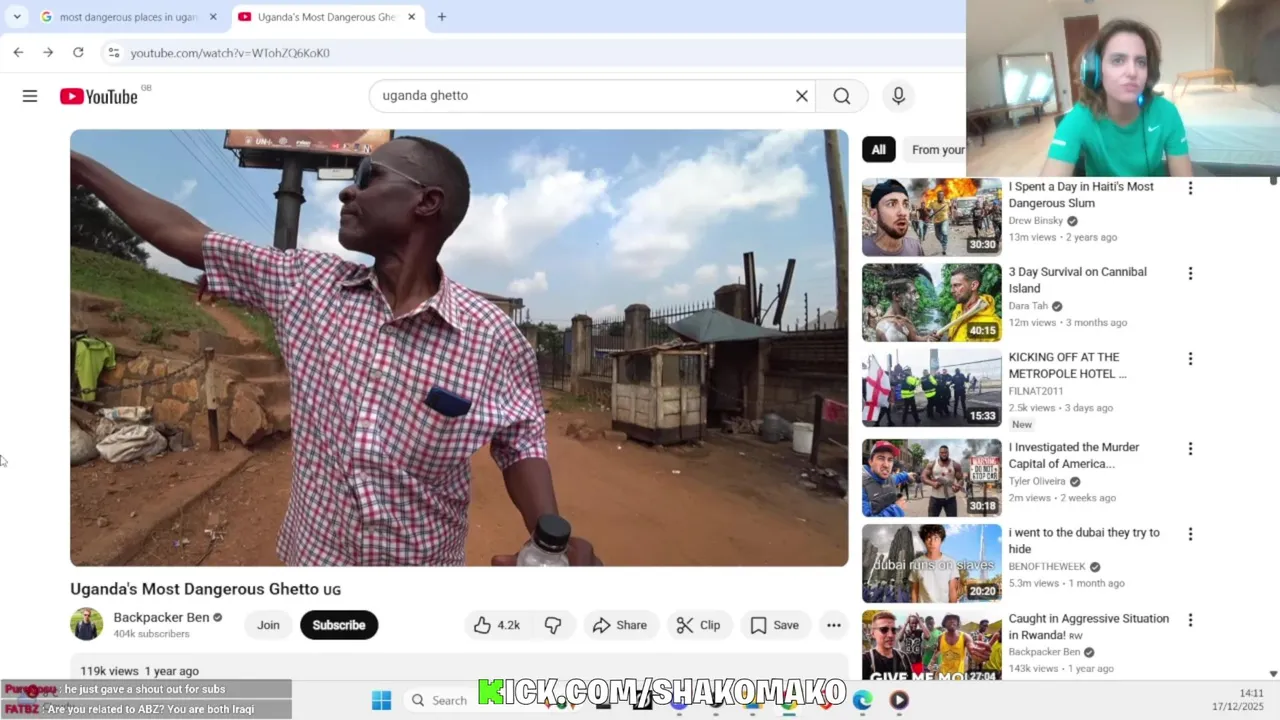Open 'KICKING OFF AT THE METROPOLE HOTEL' thumbnail

(x=932, y=388)
